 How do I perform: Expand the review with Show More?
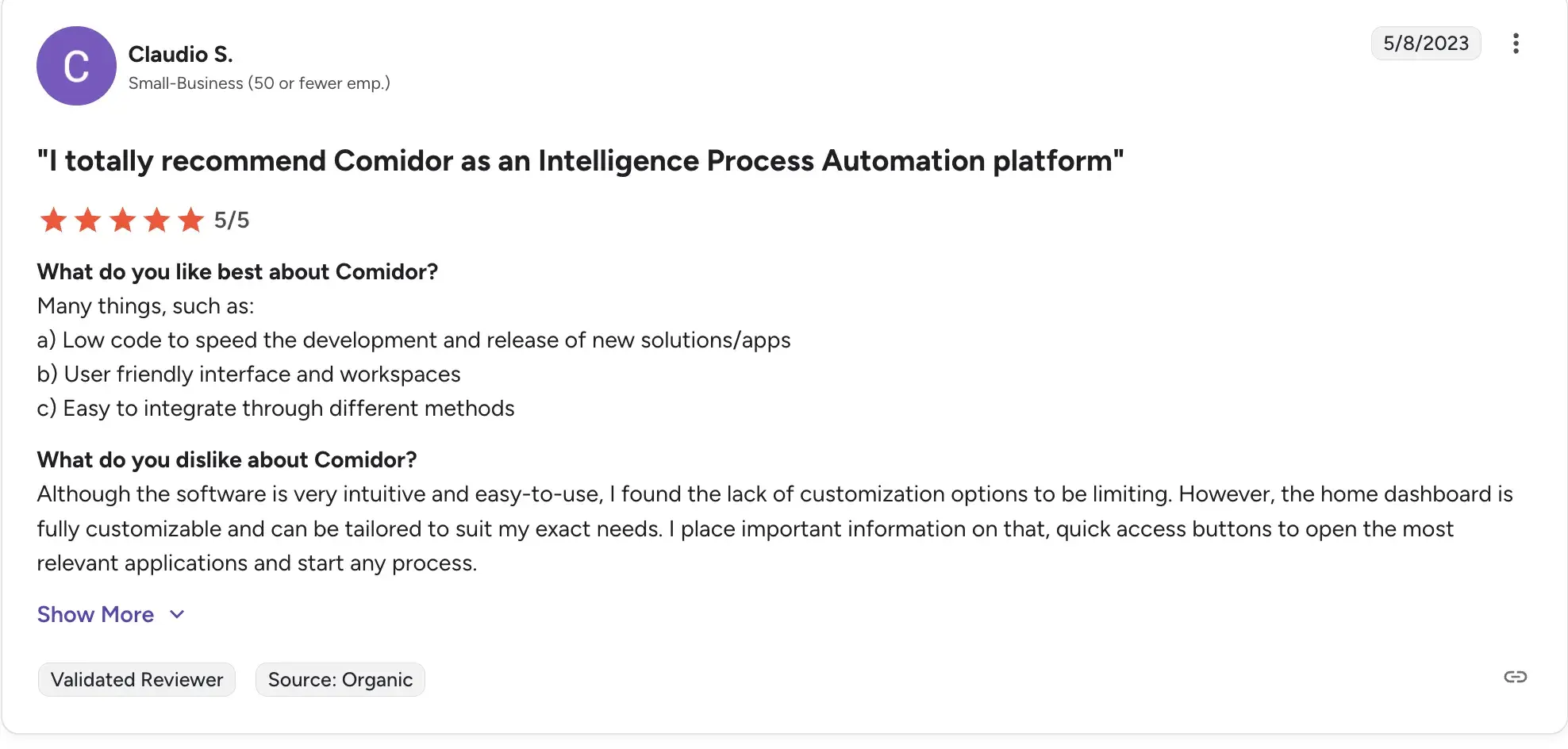95,614
